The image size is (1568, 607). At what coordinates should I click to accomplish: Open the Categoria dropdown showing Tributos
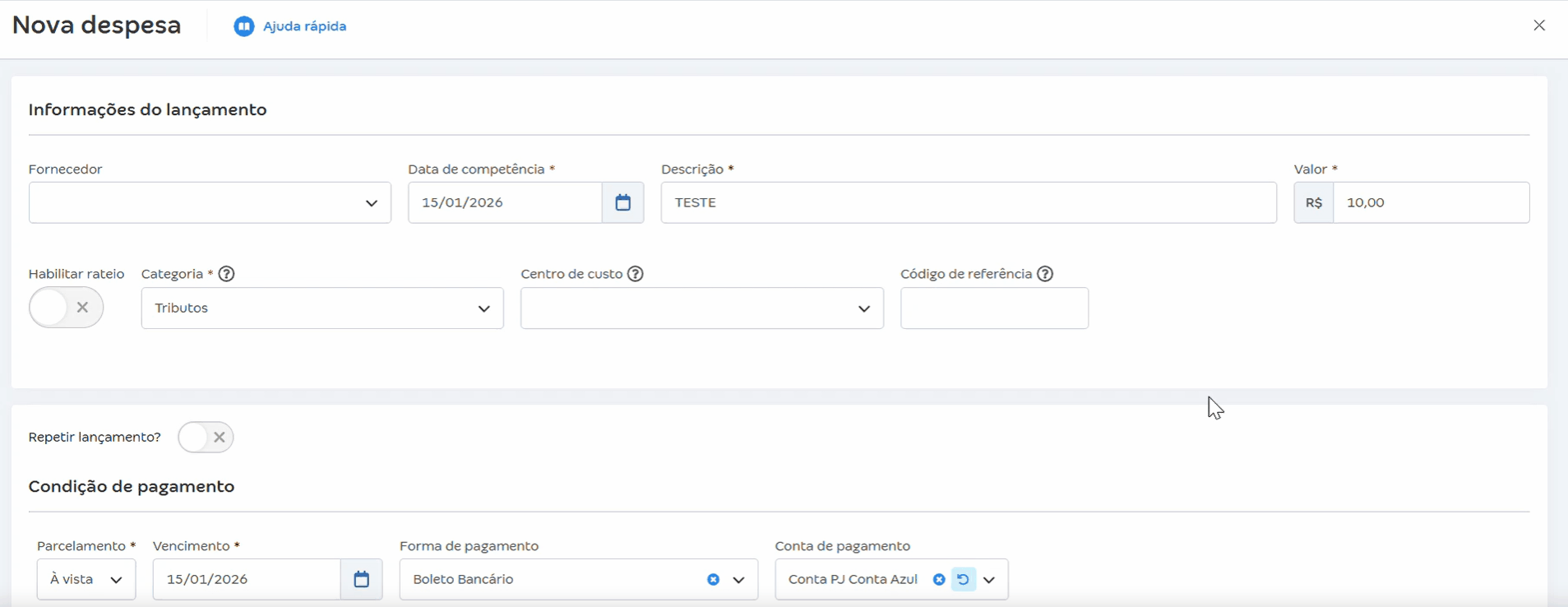point(484,308)
